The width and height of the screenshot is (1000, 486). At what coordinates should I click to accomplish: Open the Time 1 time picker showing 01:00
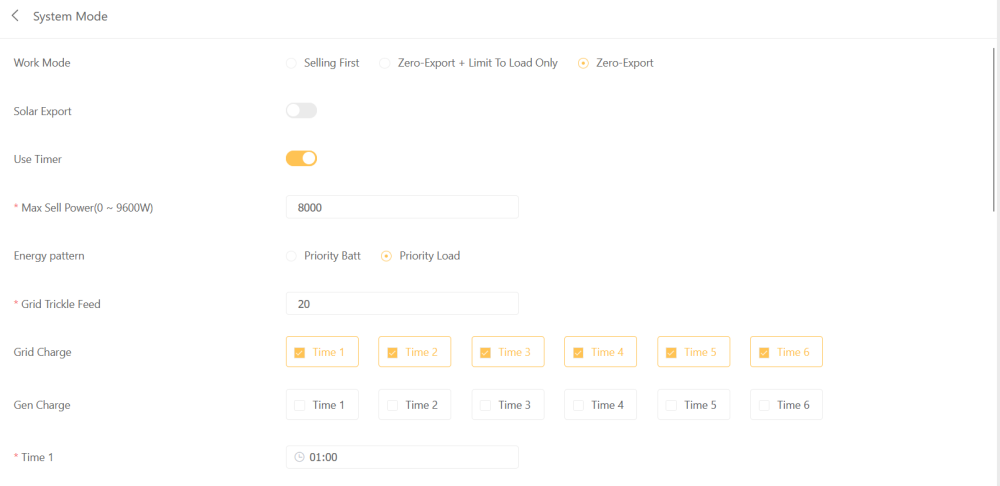402,457
